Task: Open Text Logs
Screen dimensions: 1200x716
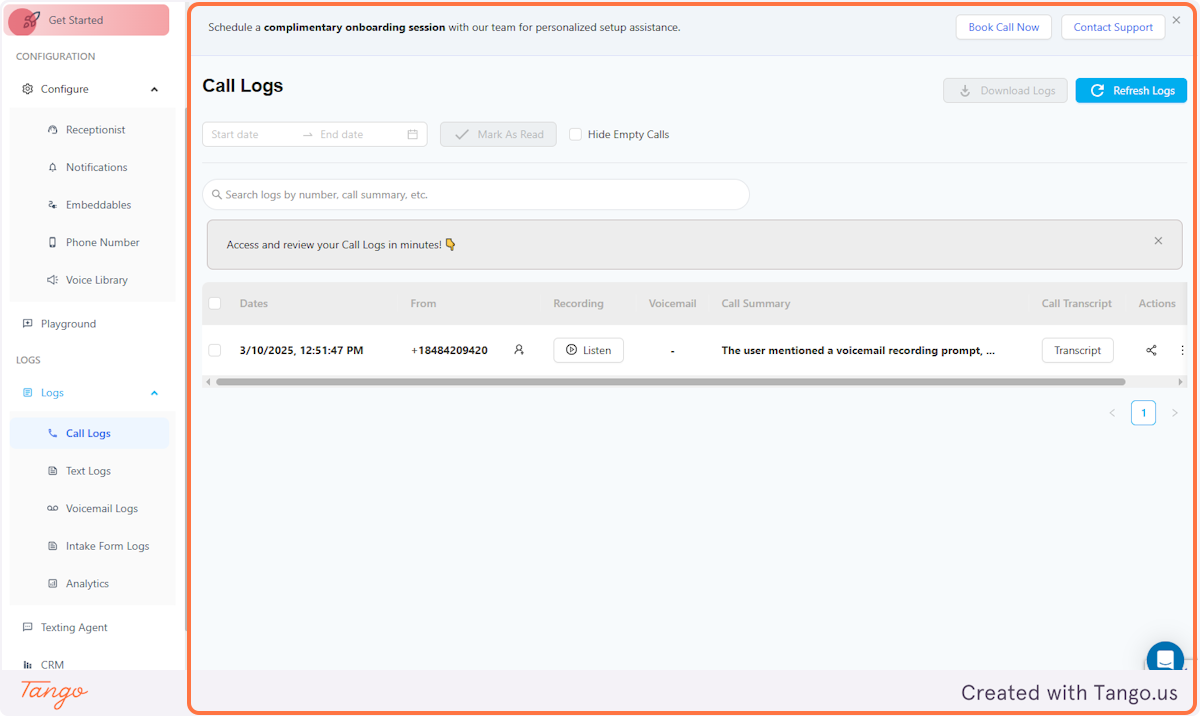Action: point(90,471)
